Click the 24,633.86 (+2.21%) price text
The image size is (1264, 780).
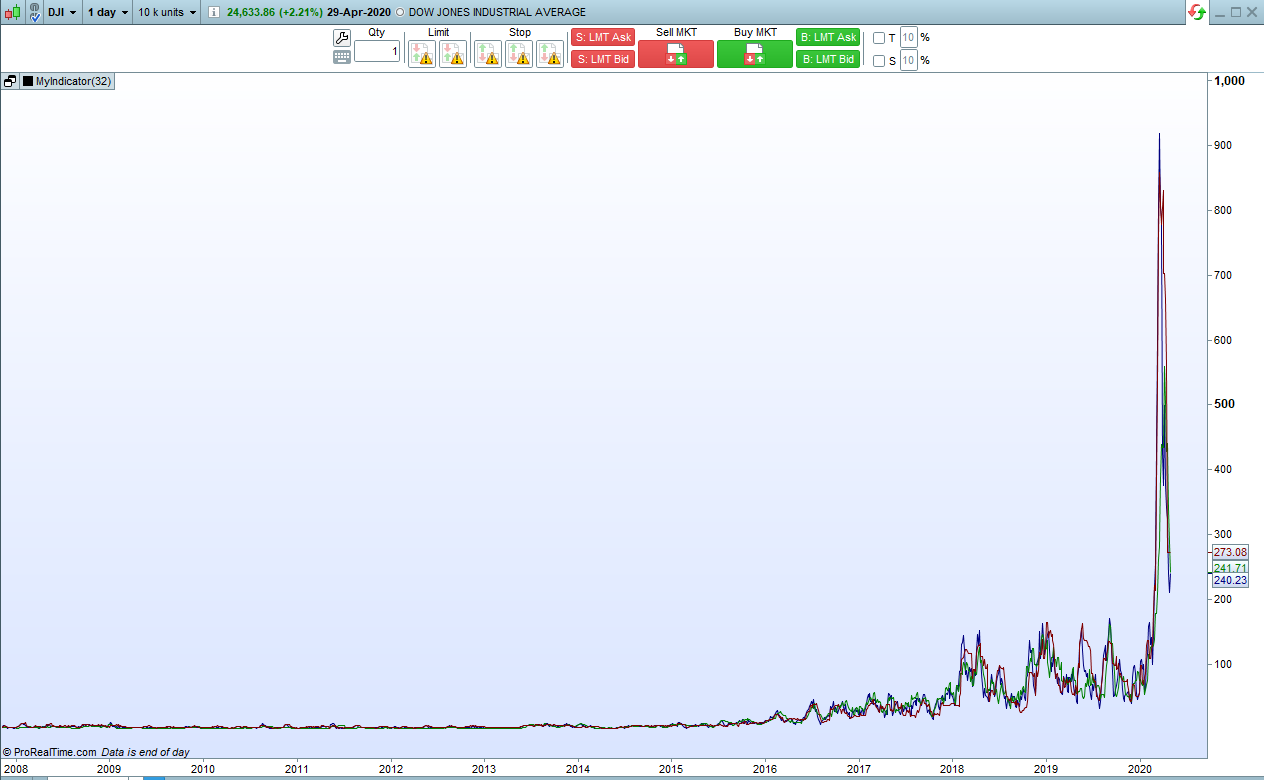(x=275, y=12)
